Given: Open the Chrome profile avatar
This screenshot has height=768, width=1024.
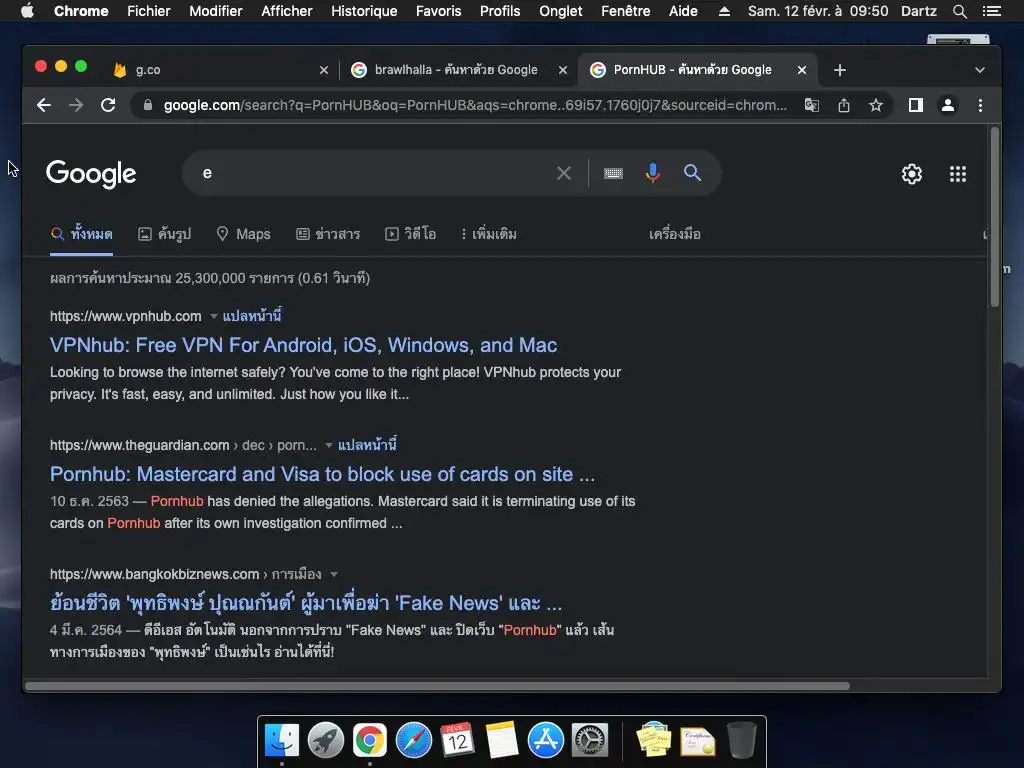Looking at the screenshot, I should 948,105.
